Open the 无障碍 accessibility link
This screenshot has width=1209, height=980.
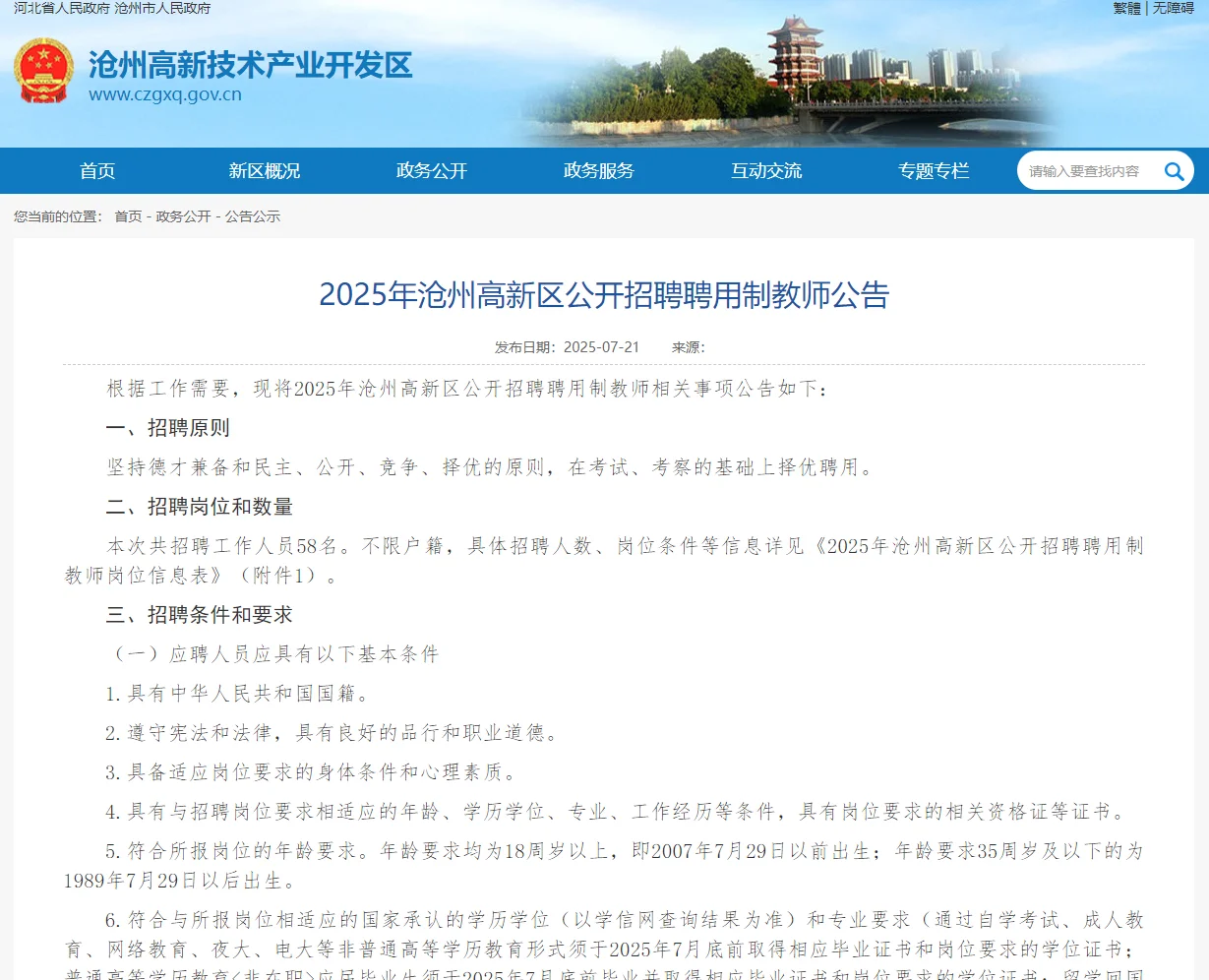tap(1174, 8)
